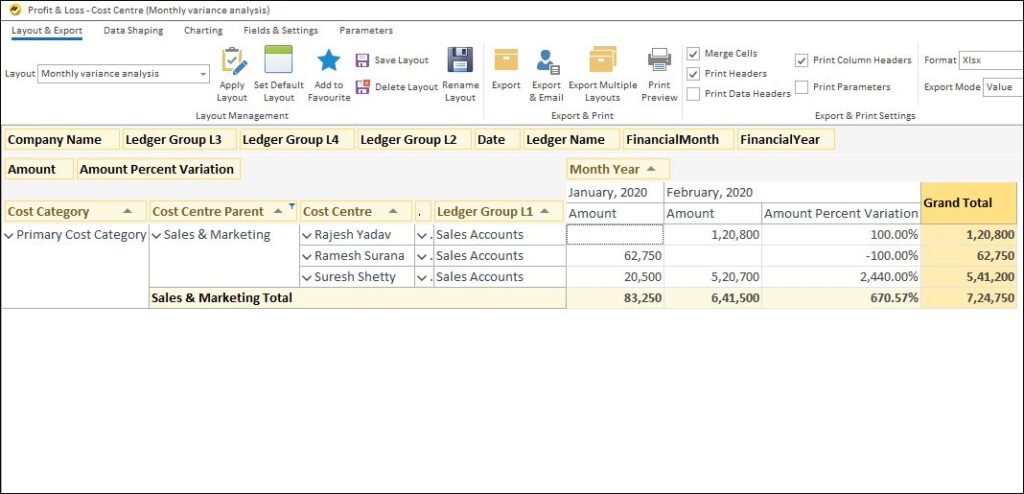Uncheck the Merge Cells checkbox
This screenshot has height=494, width=1024.
[x=694, y=53]
